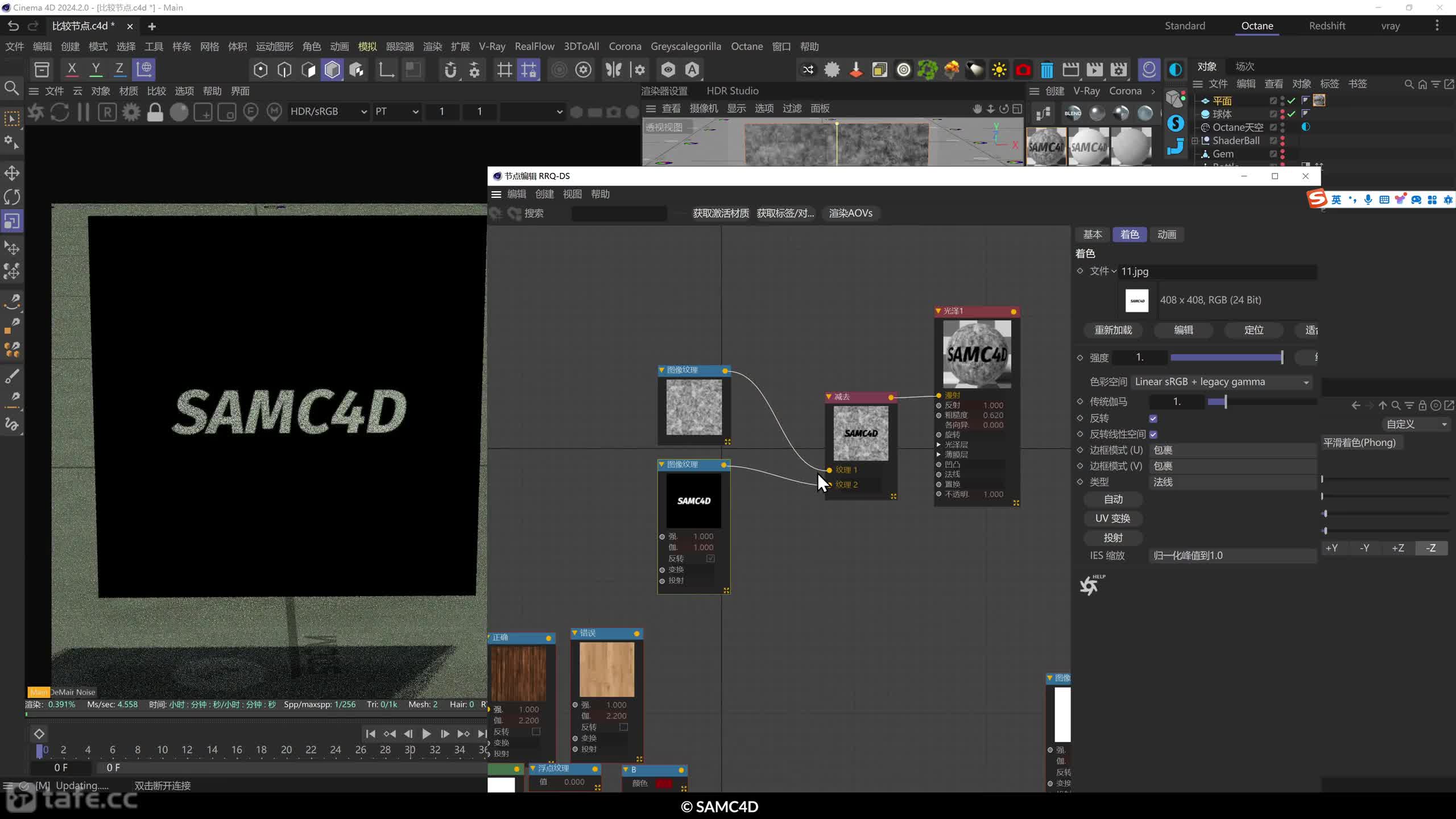This screenshot has height=819, width=1456.
Task: Pause the Octane live viewer render
Action: tap(84, 112)
